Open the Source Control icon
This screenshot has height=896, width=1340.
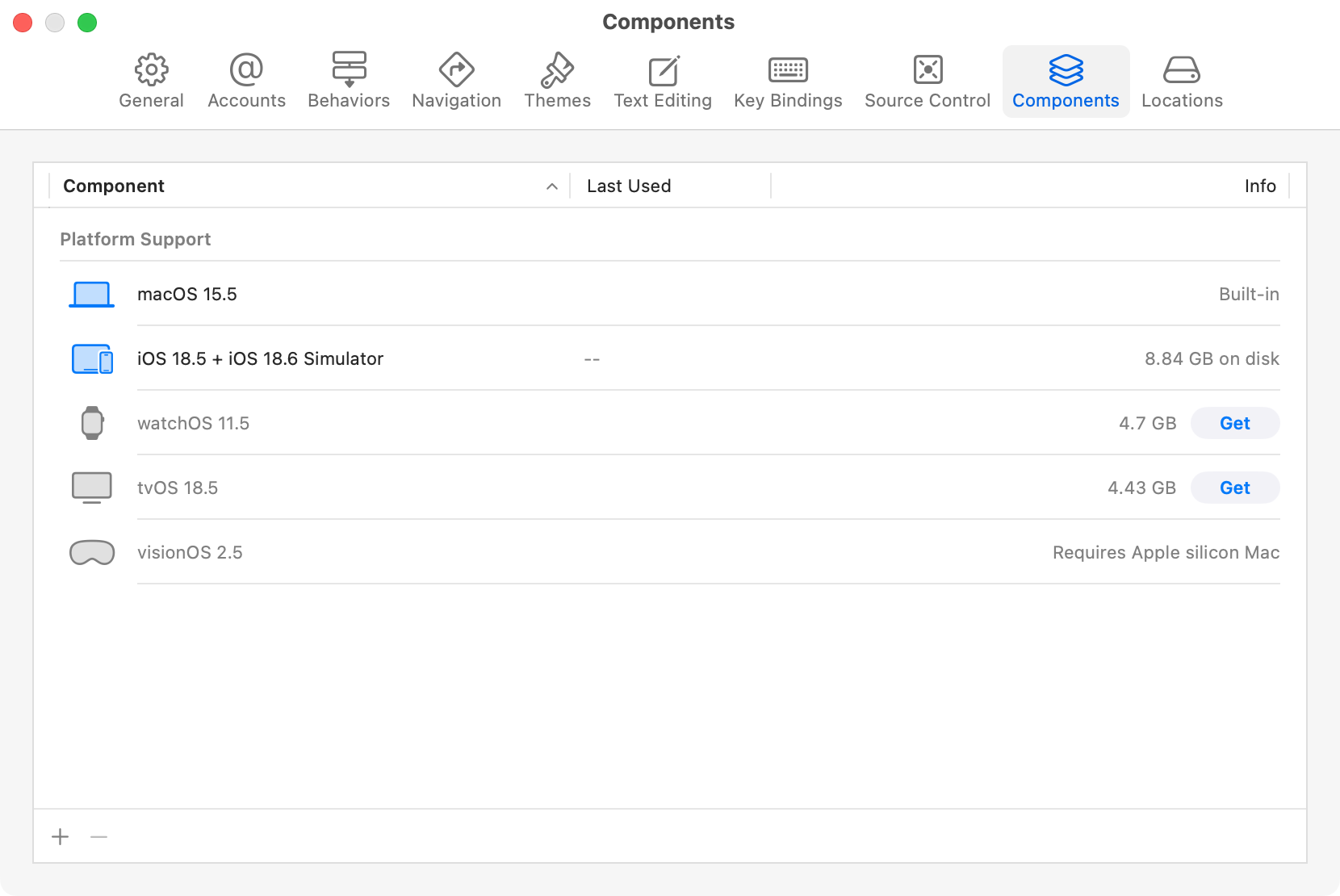pos(928,69)
